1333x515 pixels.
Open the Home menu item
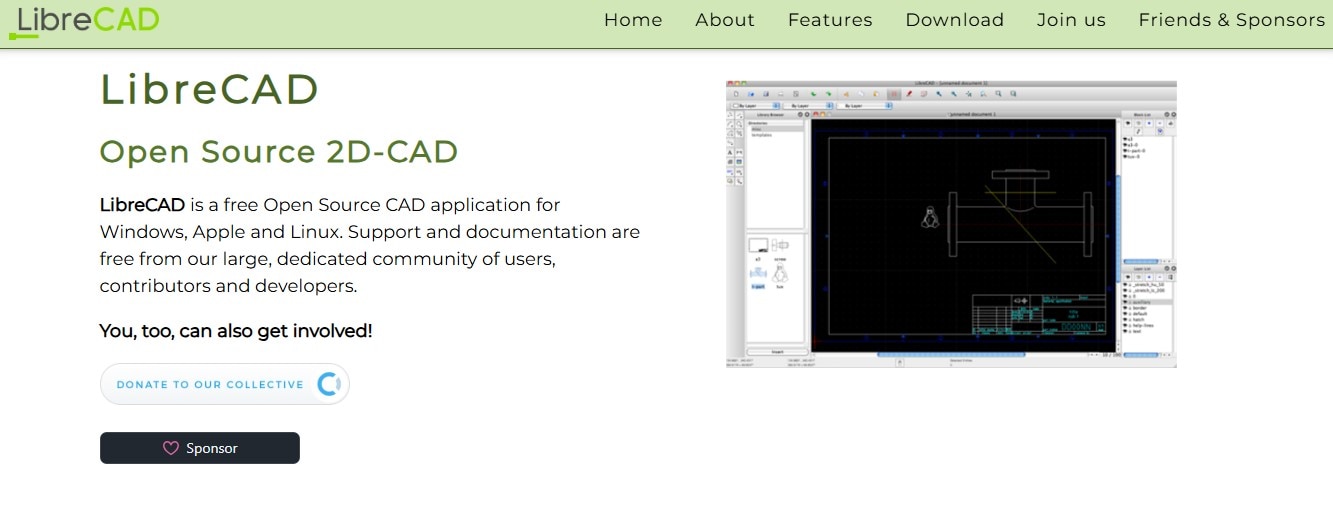coord(633,20)
